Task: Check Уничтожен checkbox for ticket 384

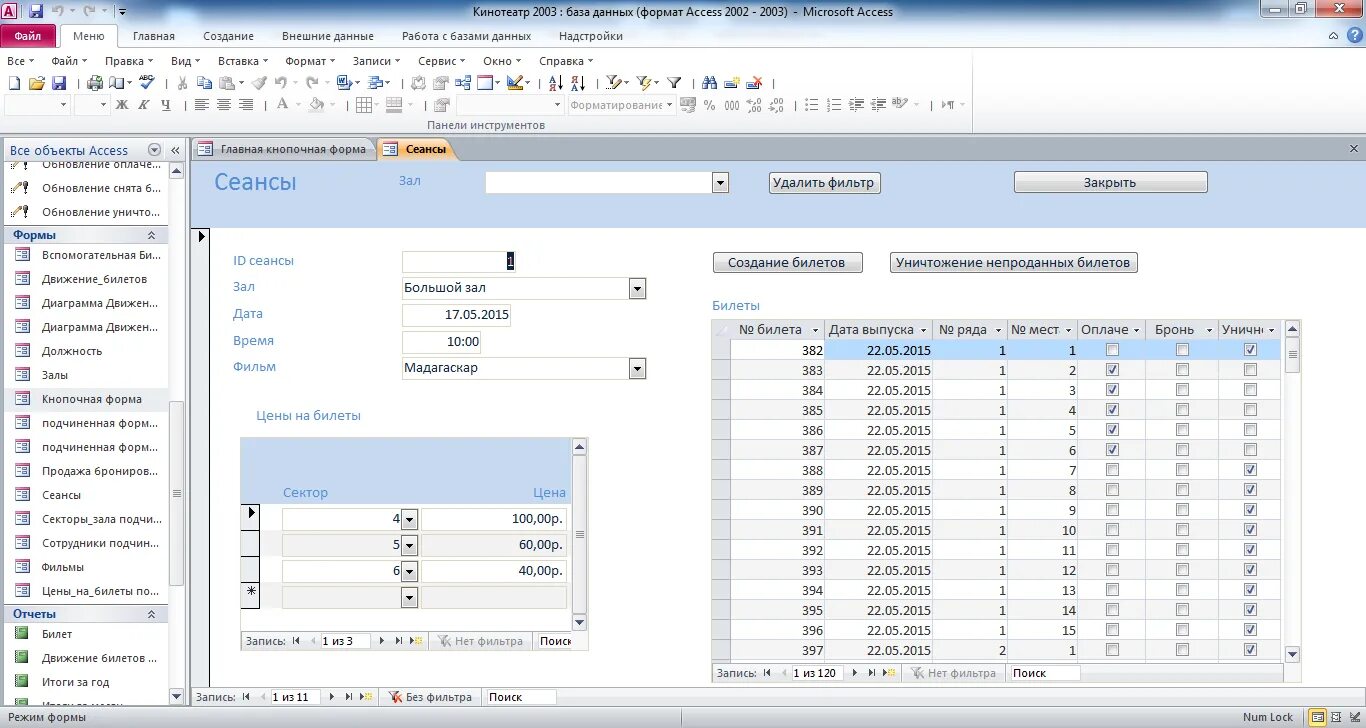Action: 1250,390
